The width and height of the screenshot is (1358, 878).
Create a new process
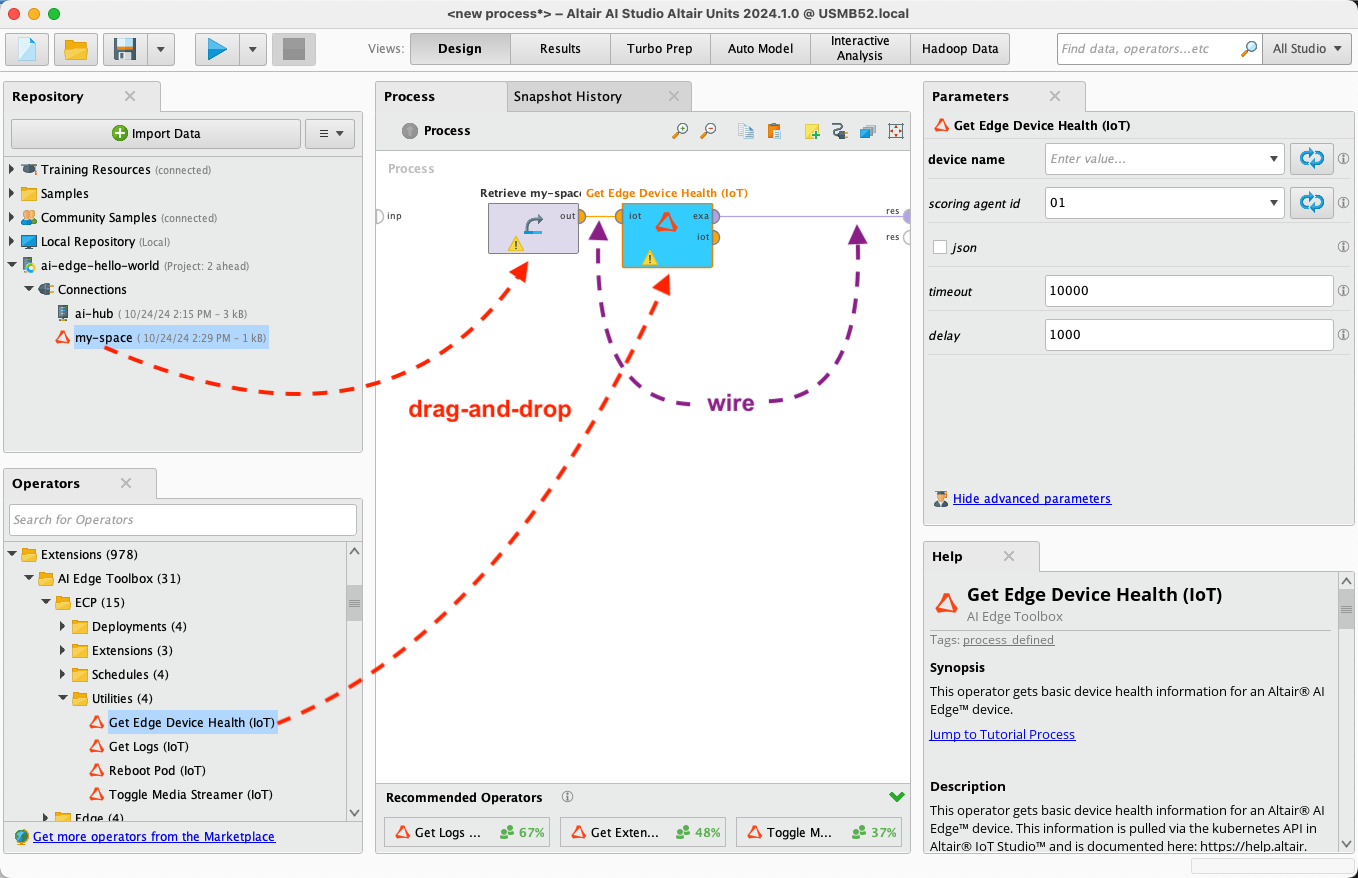(x=29, y=48)
